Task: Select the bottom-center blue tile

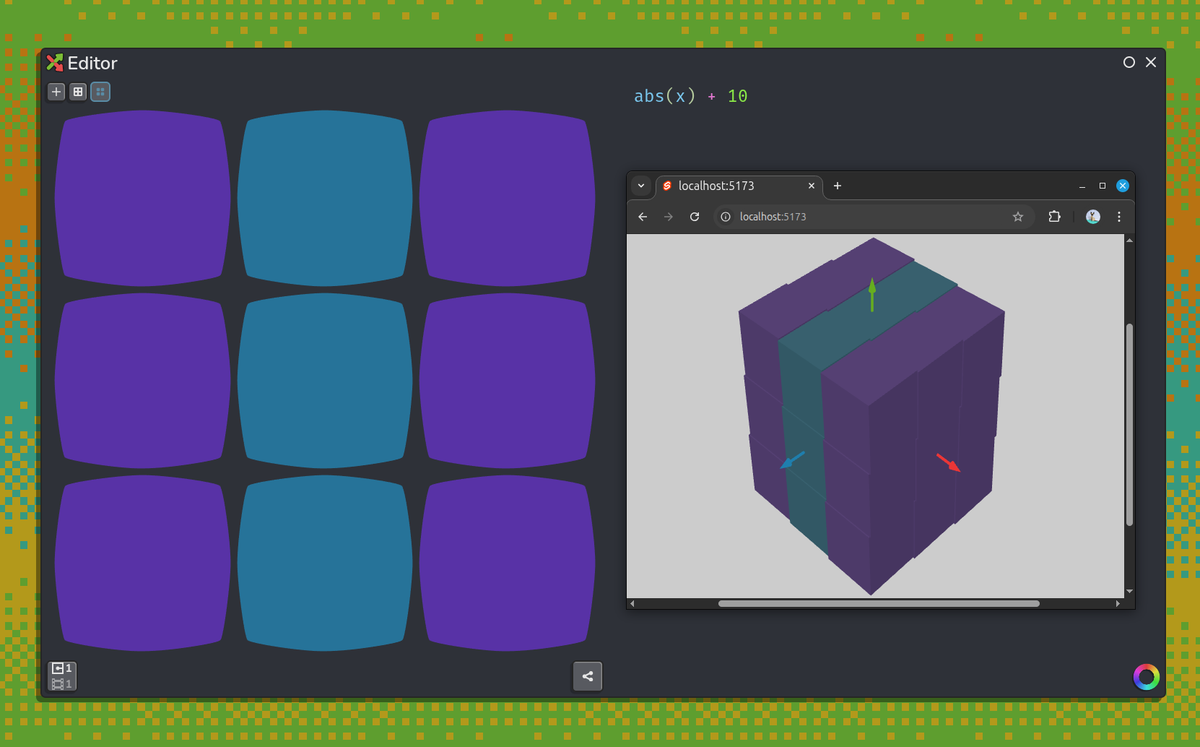Action: pos(325,563)
